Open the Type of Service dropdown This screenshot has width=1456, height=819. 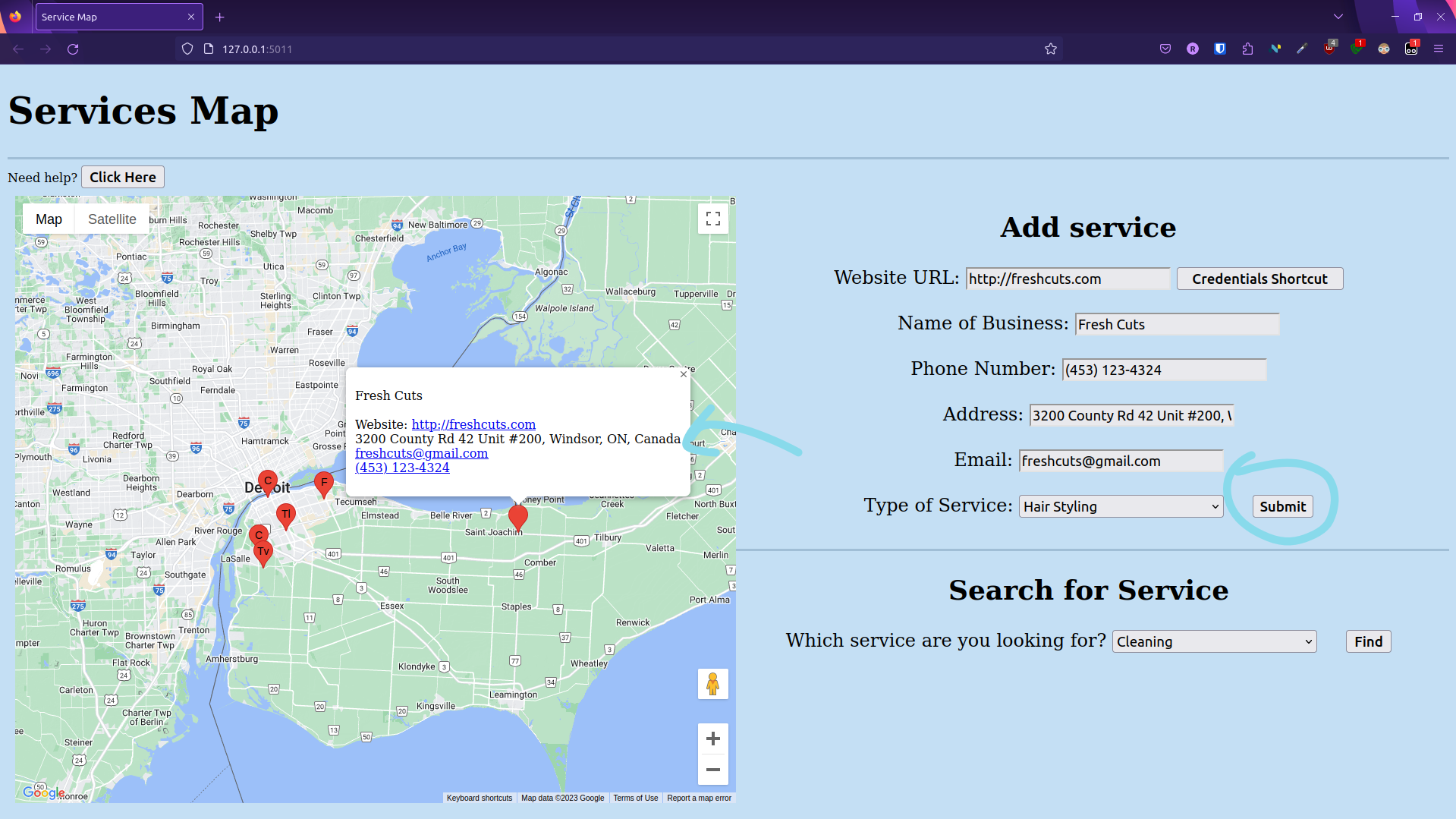pyautogui.click(x=1120, y=506)
